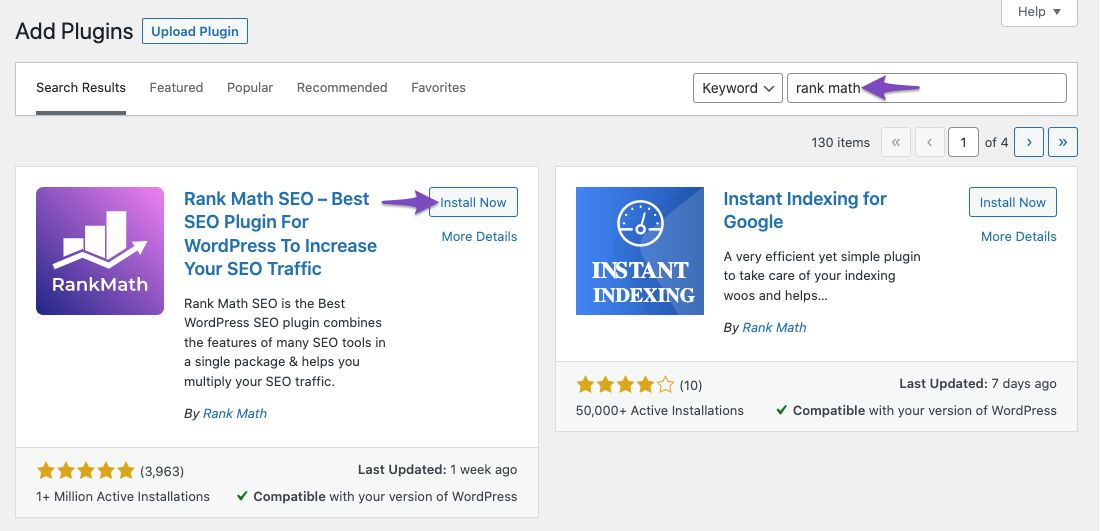The width and height of the screenshot is (1100, 531).
Task: Jump to last page of results
Action: (x=1062, y=142)
